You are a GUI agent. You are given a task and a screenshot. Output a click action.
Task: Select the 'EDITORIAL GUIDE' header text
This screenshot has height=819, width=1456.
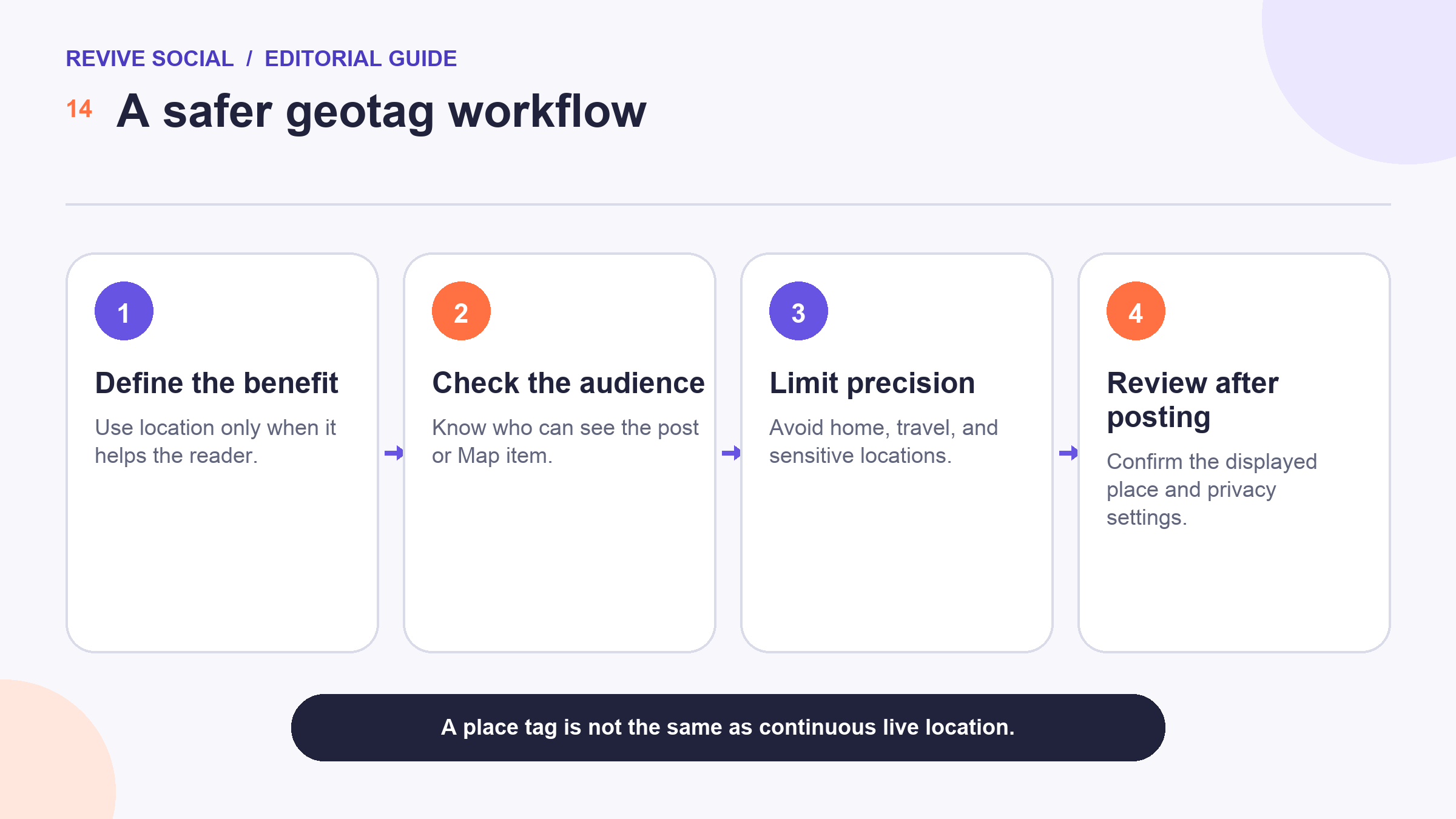360,59
